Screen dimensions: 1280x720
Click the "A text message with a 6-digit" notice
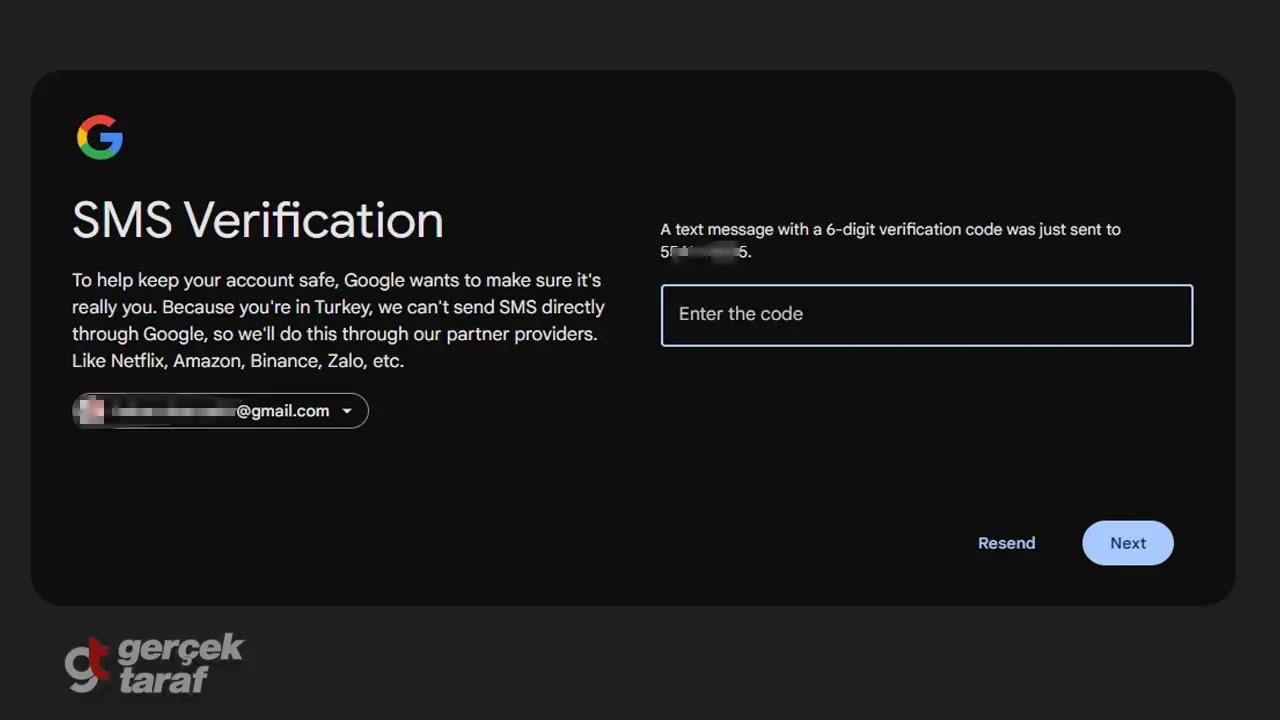coord(890,230)
